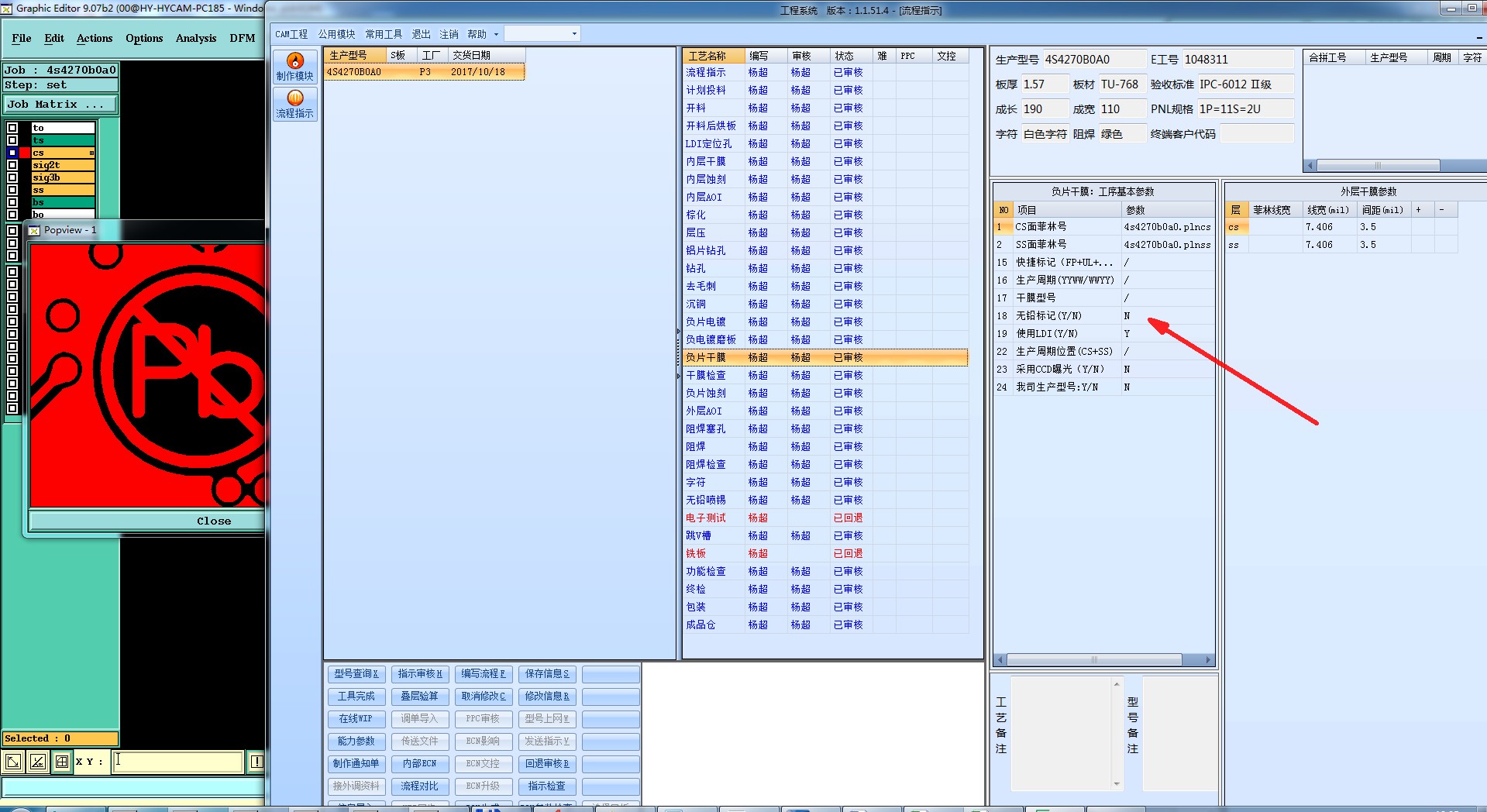Toggle the checkbox for layer bs
The image size is (1487, 812).
pos(12,202)
